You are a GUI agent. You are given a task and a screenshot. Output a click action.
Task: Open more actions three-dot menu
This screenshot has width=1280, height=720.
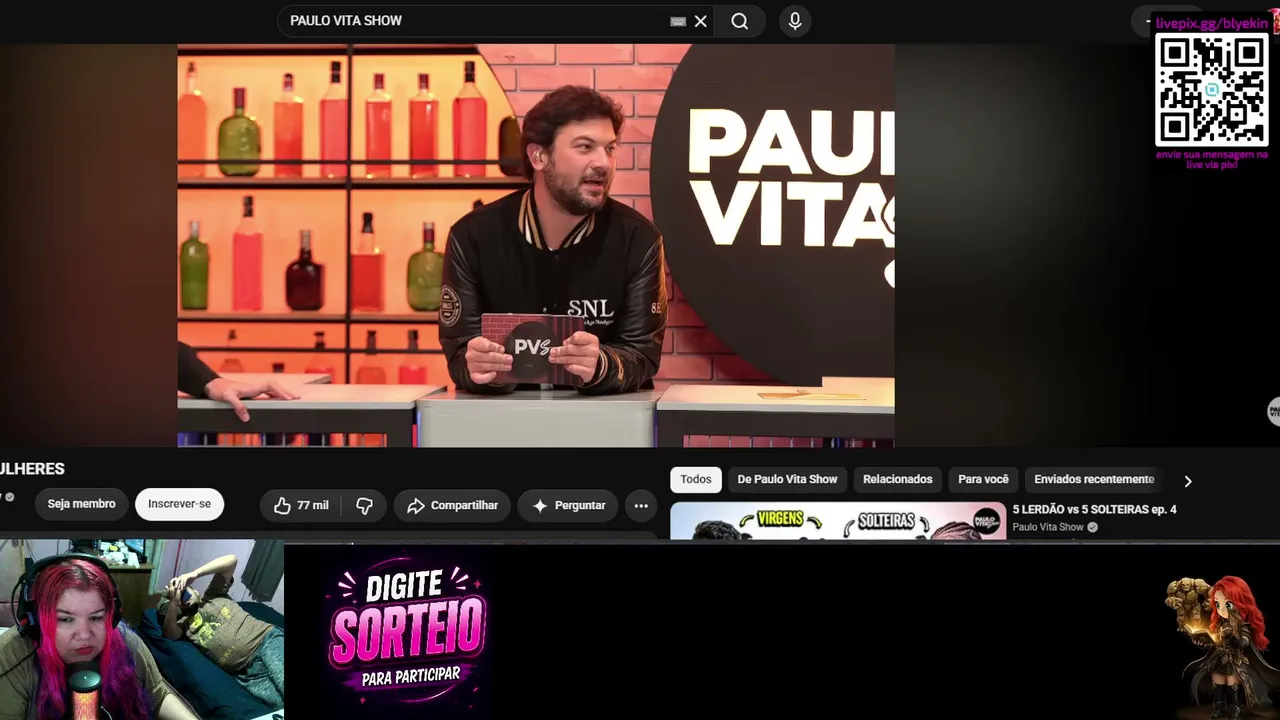641,506
